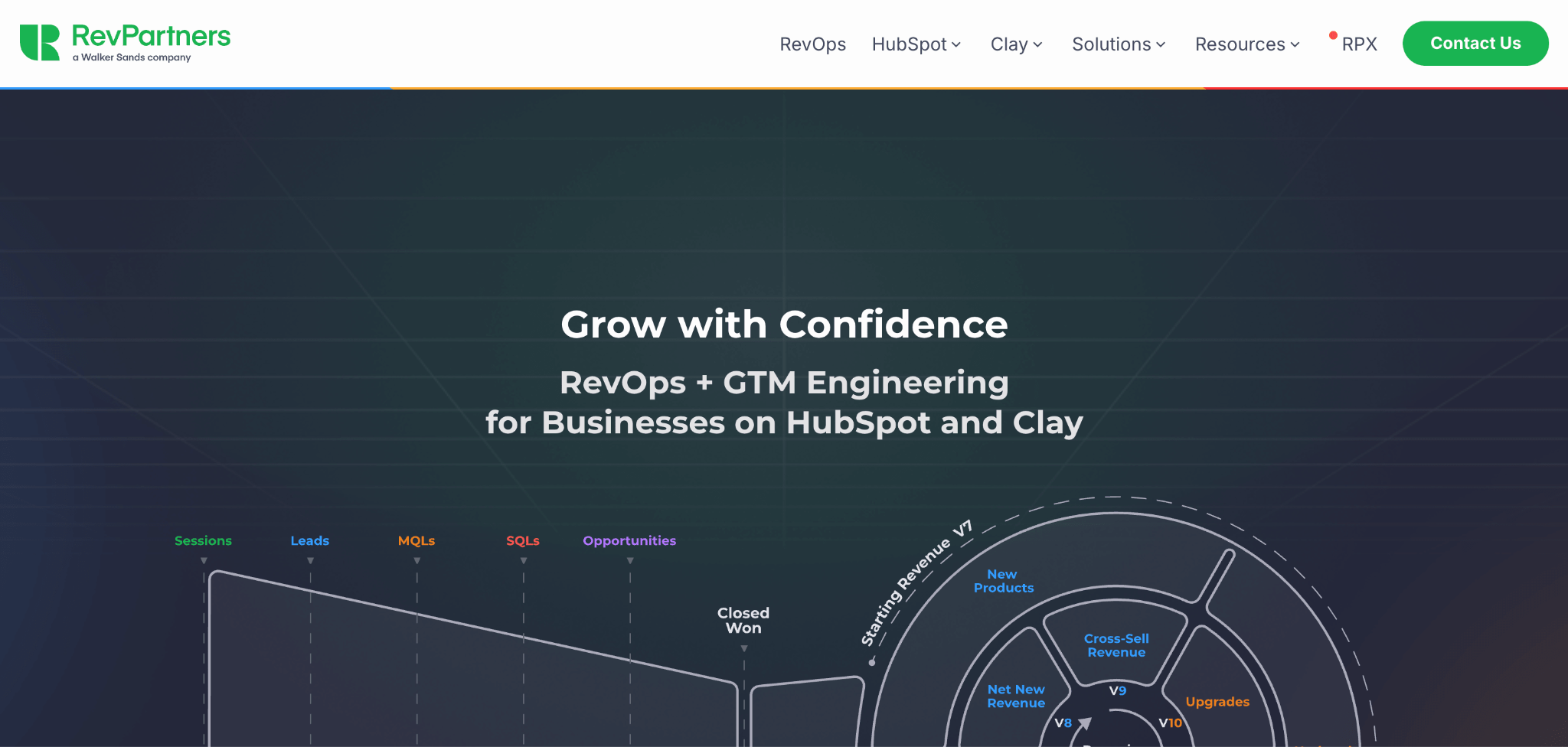The height and width of the screenshot is (747, 1568).
Task: Expand the Solutions dropdown chevron
Action: pos(1161,45)
